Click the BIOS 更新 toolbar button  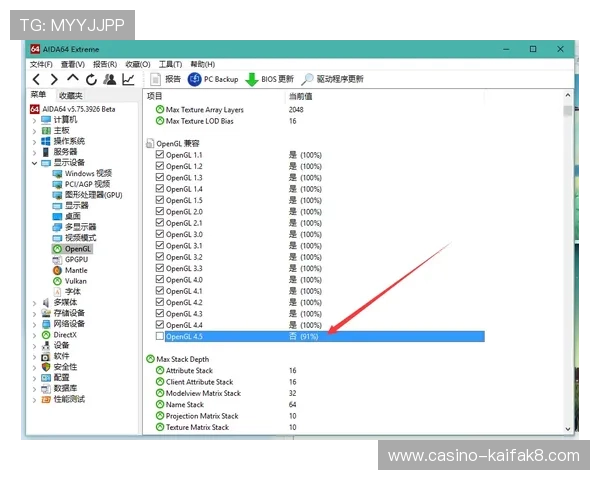tap(269, 79)
